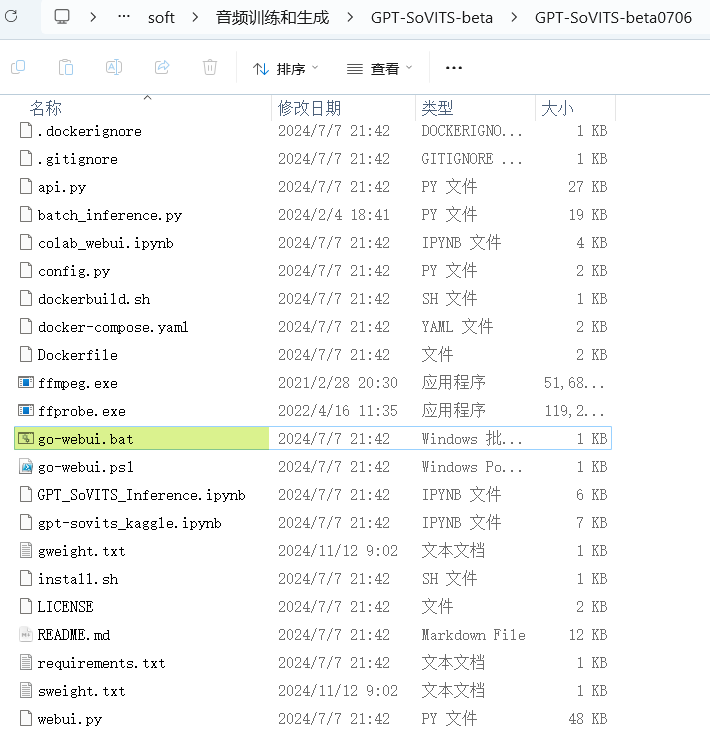Click GPT-SoVITS-beta0706 breadcrumb segment

[613, 18]
